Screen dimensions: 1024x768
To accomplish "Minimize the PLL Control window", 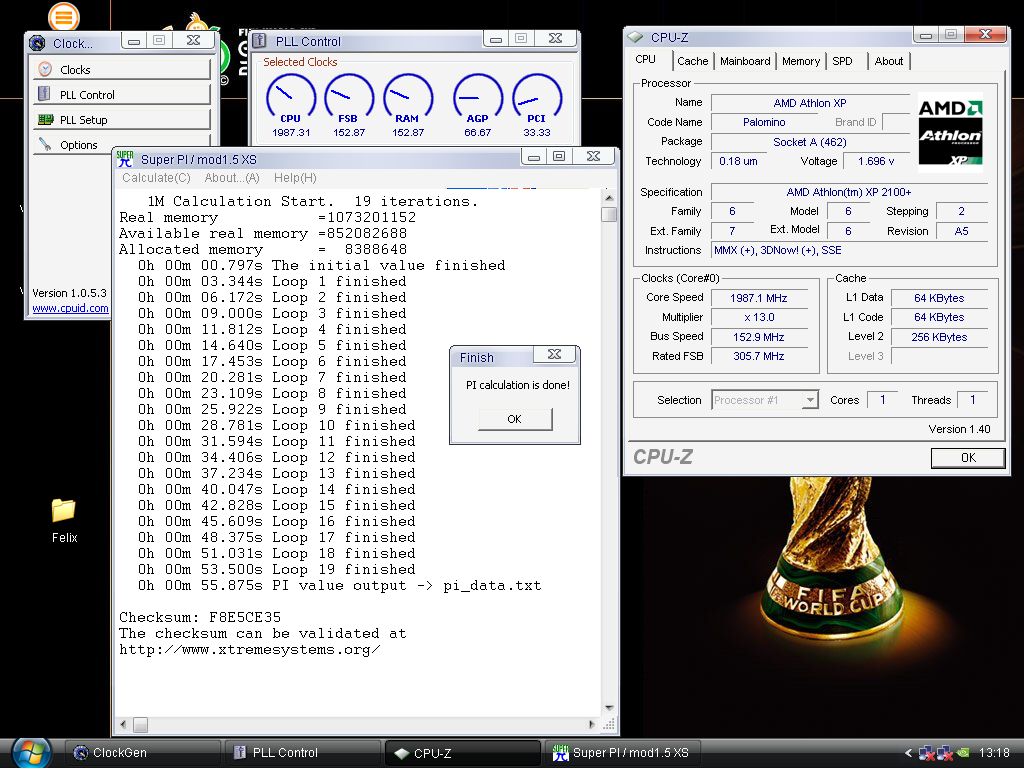I will tap(496, 39).
